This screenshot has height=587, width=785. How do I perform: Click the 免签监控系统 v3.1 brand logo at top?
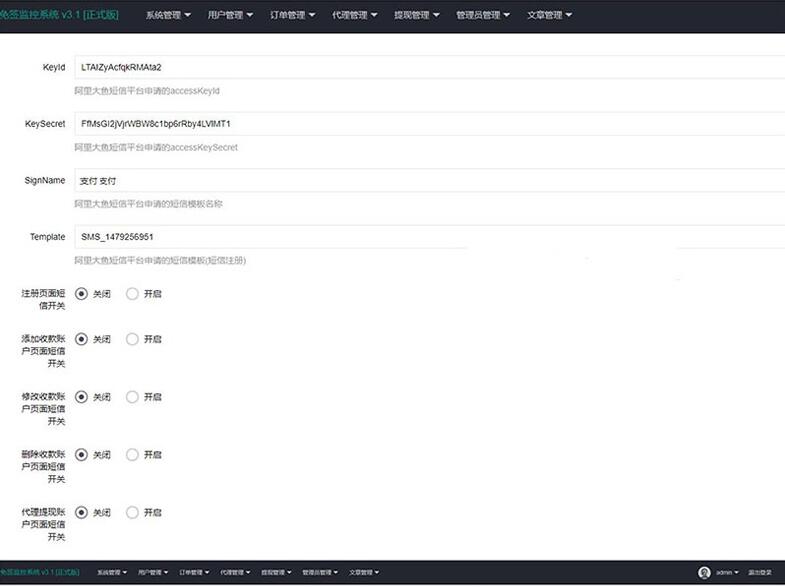click(x=59, y=15)
